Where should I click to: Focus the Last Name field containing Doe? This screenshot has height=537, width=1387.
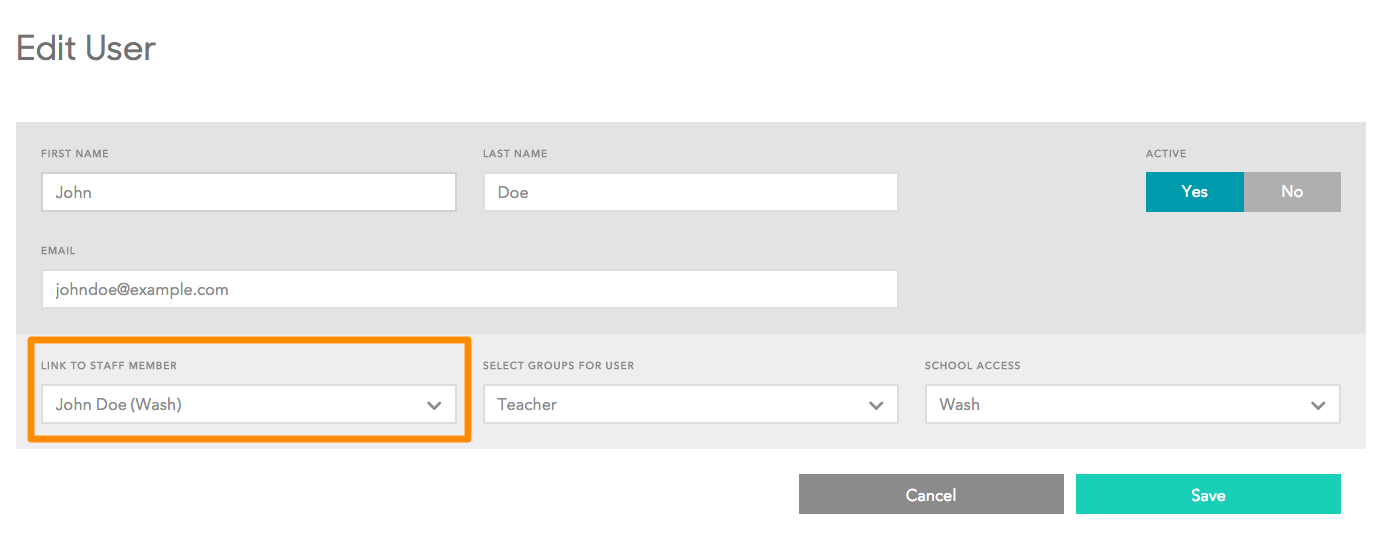690,192
